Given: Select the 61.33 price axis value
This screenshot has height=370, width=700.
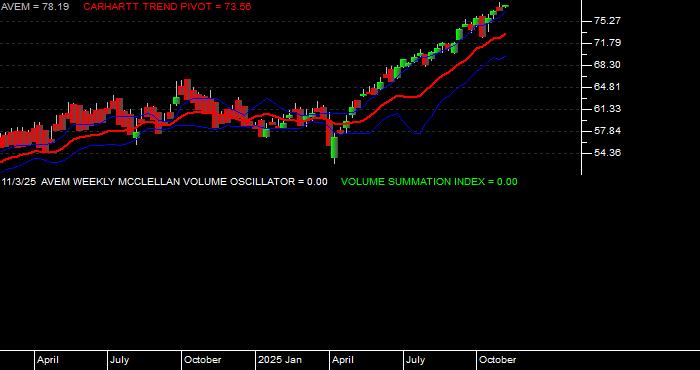Looking at the screenshot, I should point(608,109).
